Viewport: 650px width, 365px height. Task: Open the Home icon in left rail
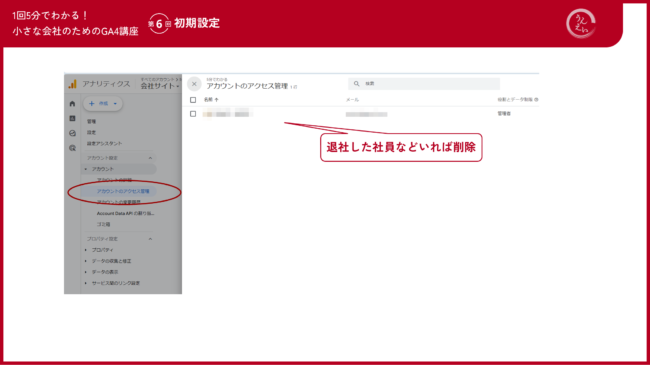tap(73, 104)
